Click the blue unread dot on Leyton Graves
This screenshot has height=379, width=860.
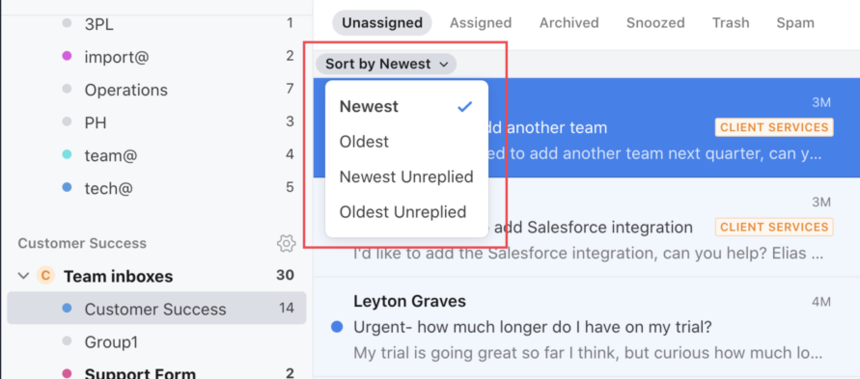(337, 327)
